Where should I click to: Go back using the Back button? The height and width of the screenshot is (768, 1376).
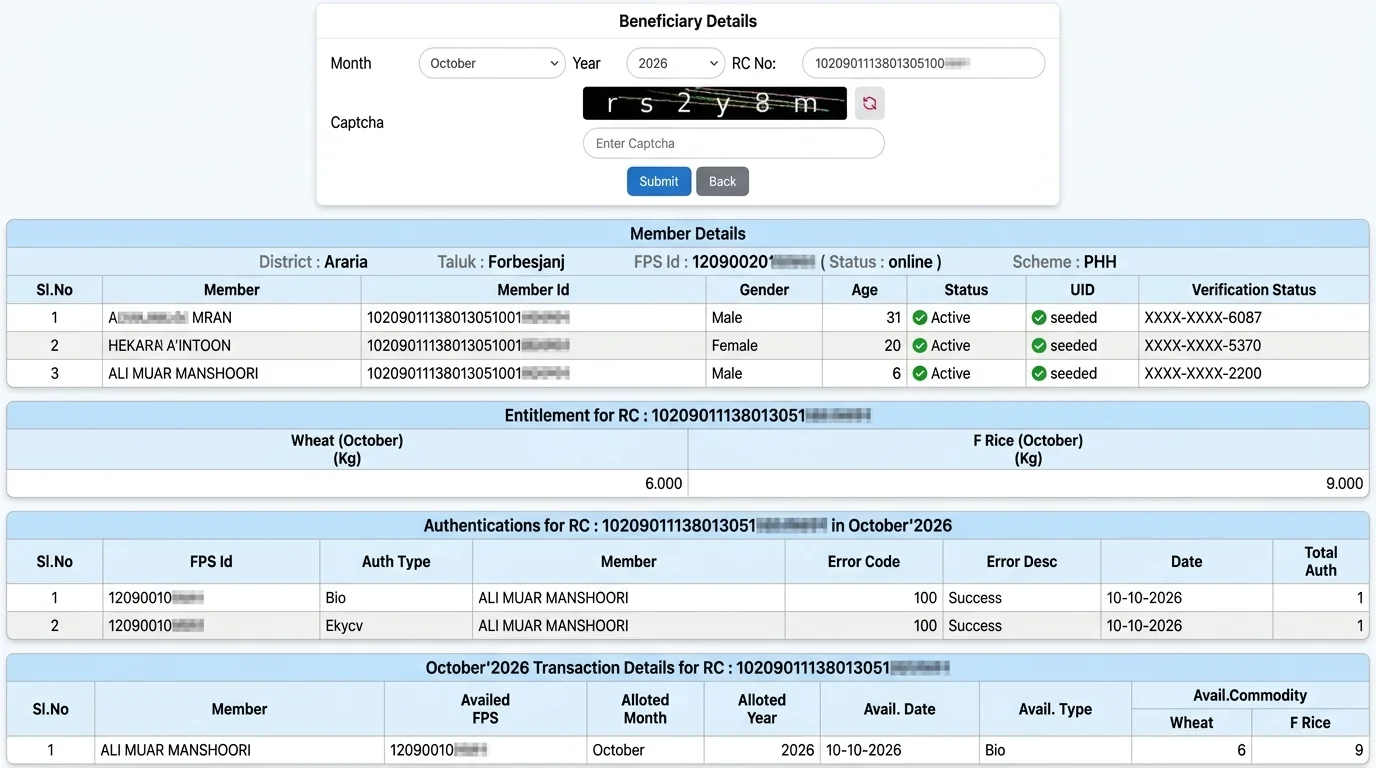pos(722,181)
